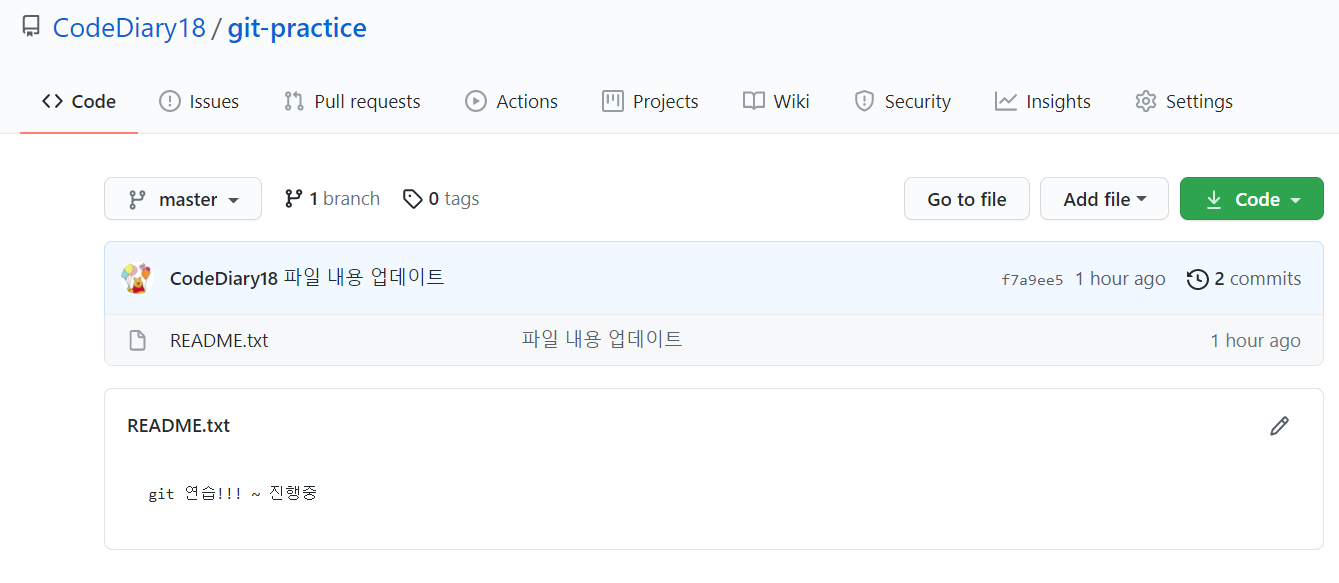Switch to the Code tab
Image resolution: width=1339 pixels, height=583 pixels.
tap(79, 101)
